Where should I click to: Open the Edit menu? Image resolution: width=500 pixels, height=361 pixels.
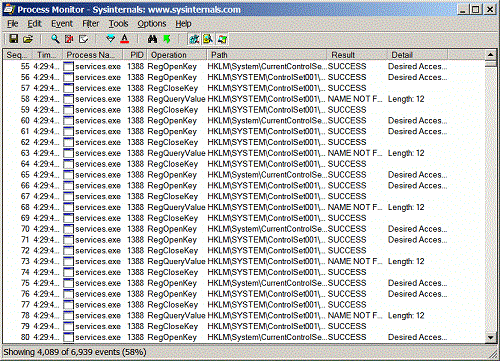pos(34,24)
